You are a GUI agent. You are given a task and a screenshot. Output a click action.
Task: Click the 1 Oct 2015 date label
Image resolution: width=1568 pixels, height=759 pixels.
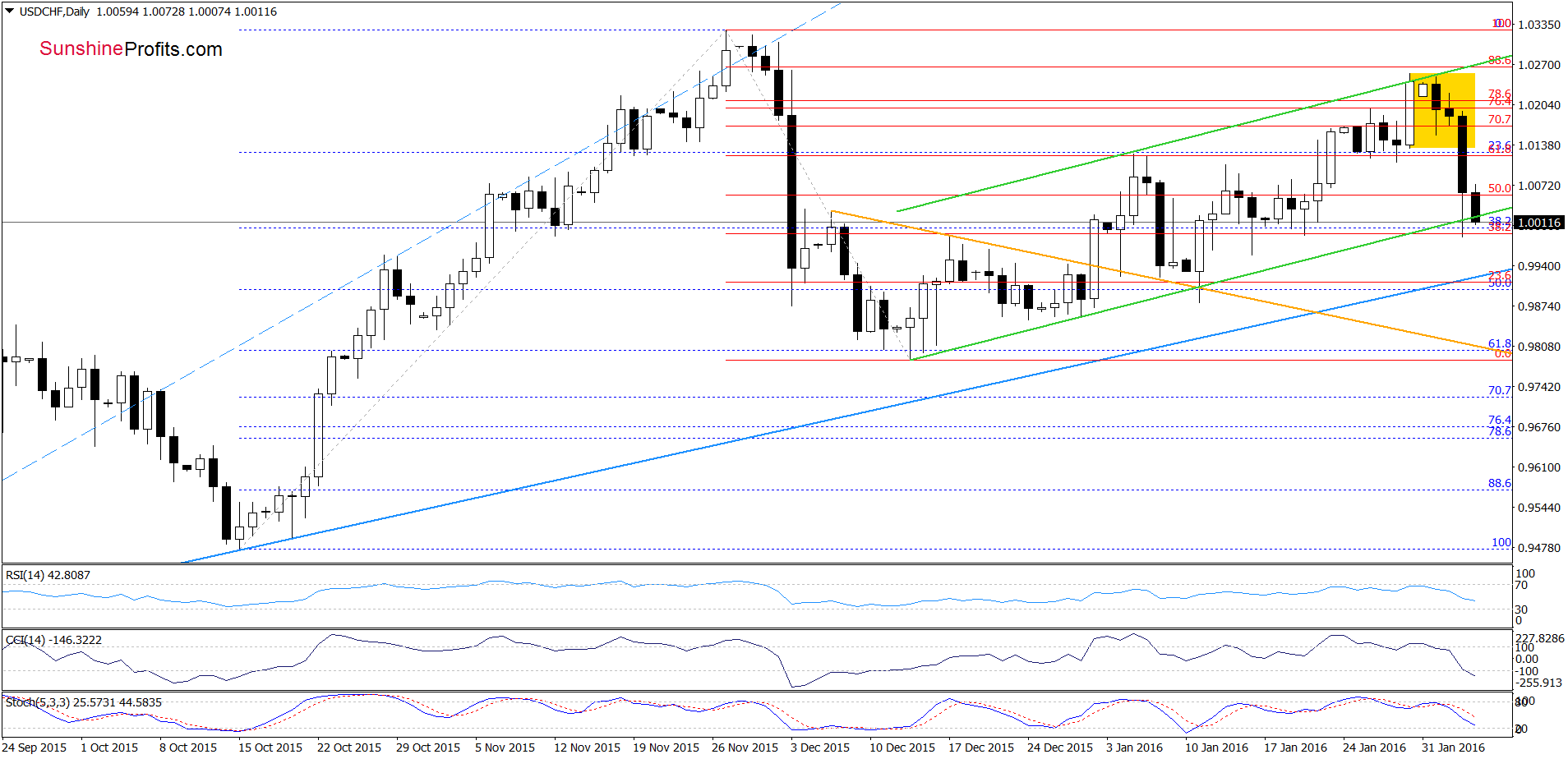pos(109,747)
